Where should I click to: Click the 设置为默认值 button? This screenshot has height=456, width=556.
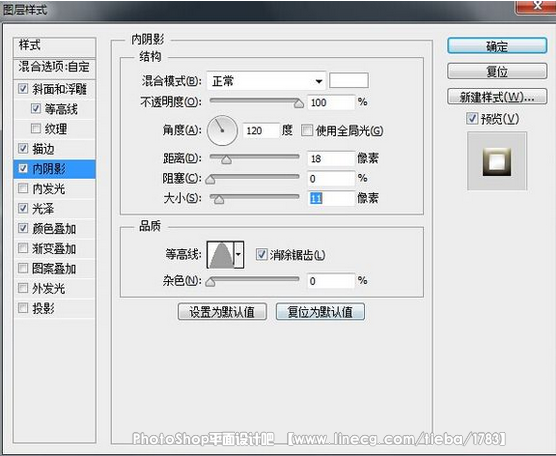click(x=222, y=312)
